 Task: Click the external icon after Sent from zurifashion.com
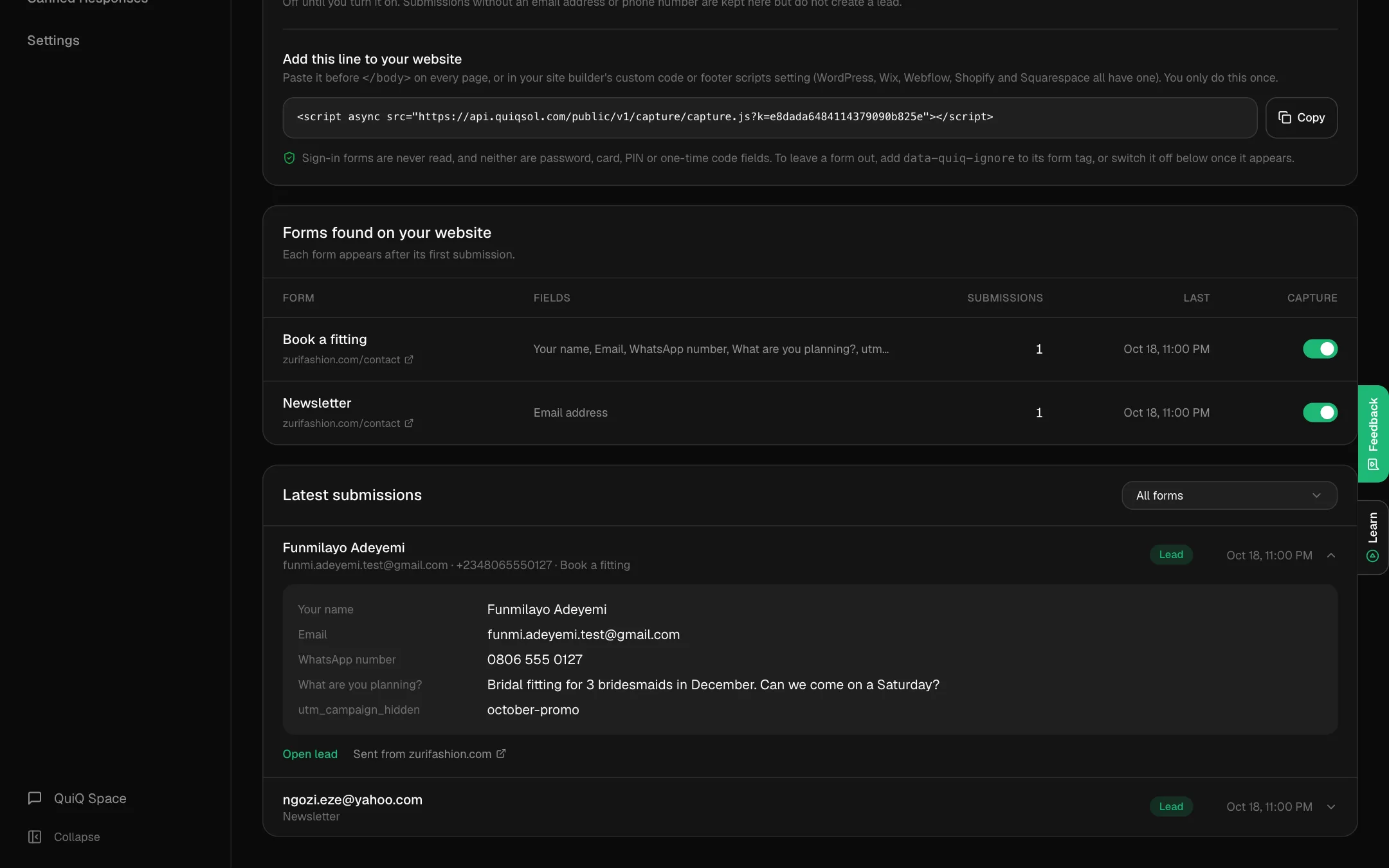click(501, 754)
